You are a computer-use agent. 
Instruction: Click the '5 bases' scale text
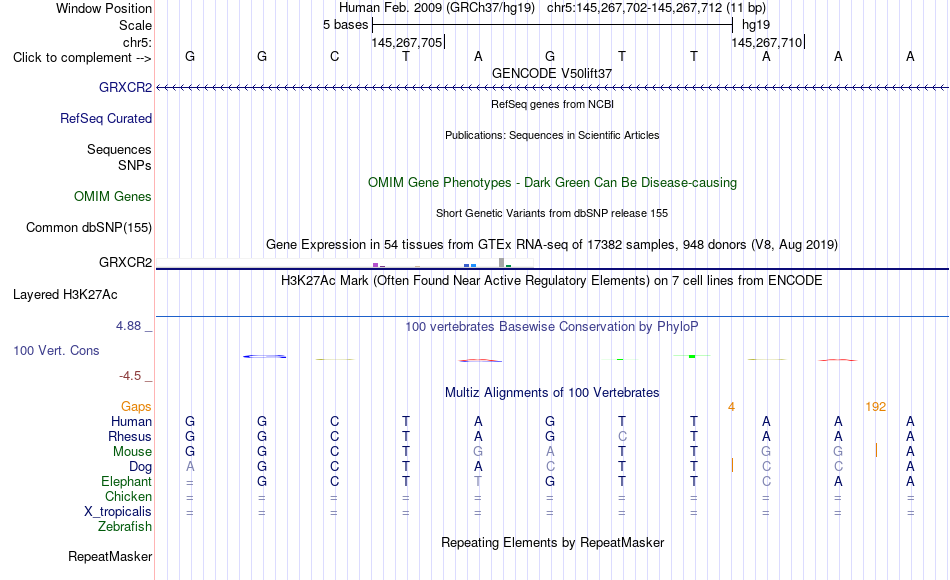345,25
